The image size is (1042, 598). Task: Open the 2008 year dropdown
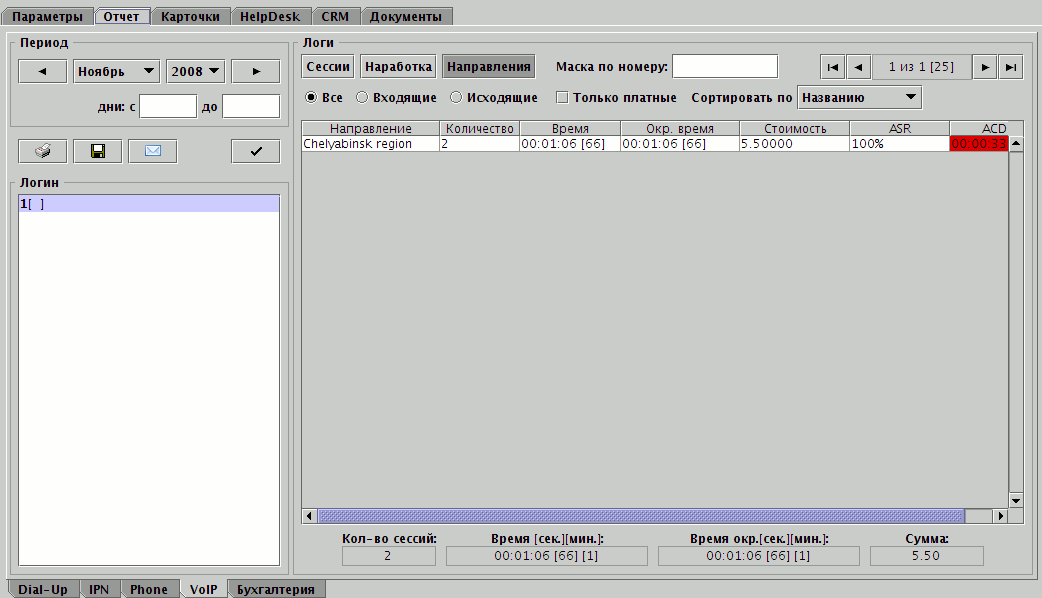click(195, 71)
